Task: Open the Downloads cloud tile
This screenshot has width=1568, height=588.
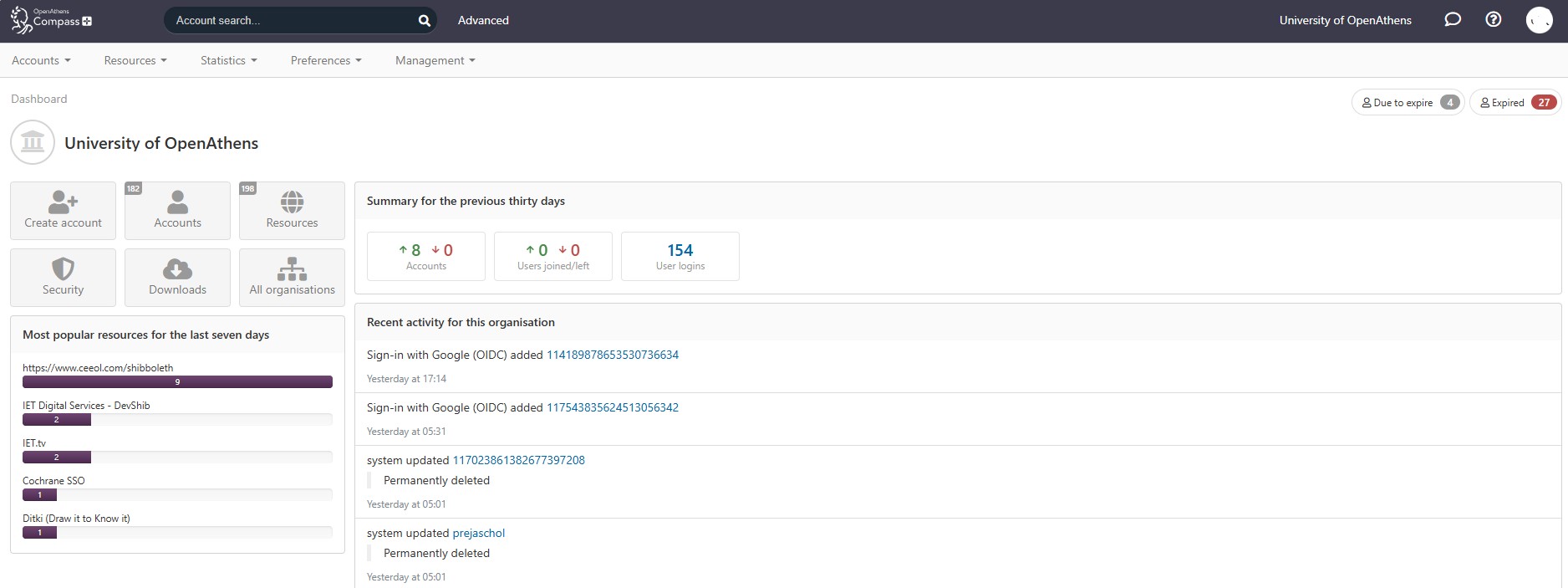Action: [x=177, y=278]
